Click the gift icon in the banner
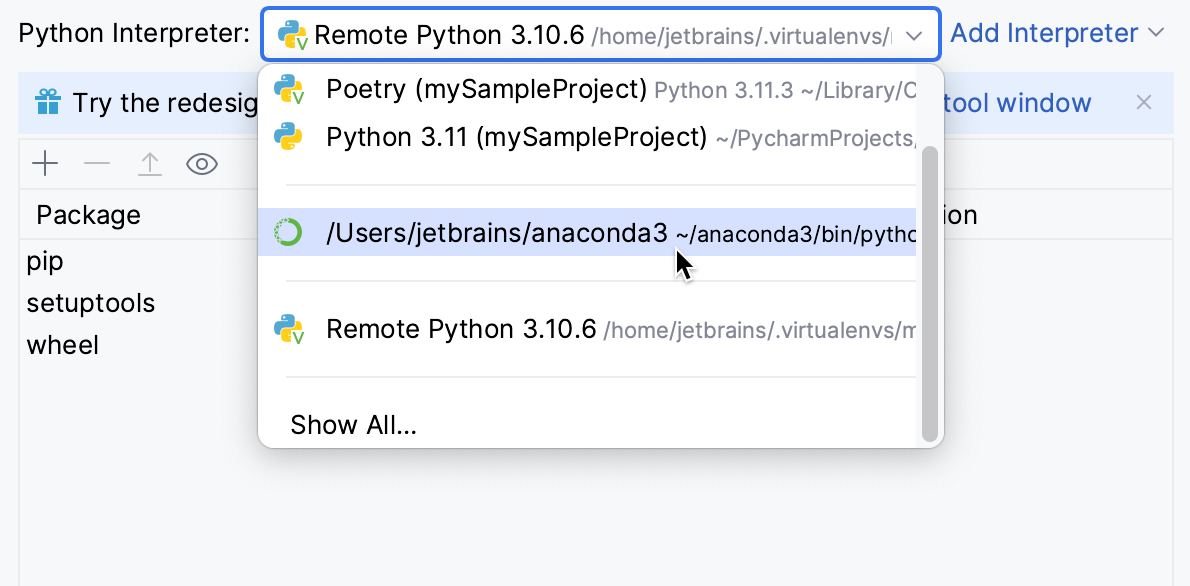Viewport: 1190px width, 586px height. pos(47,102)
